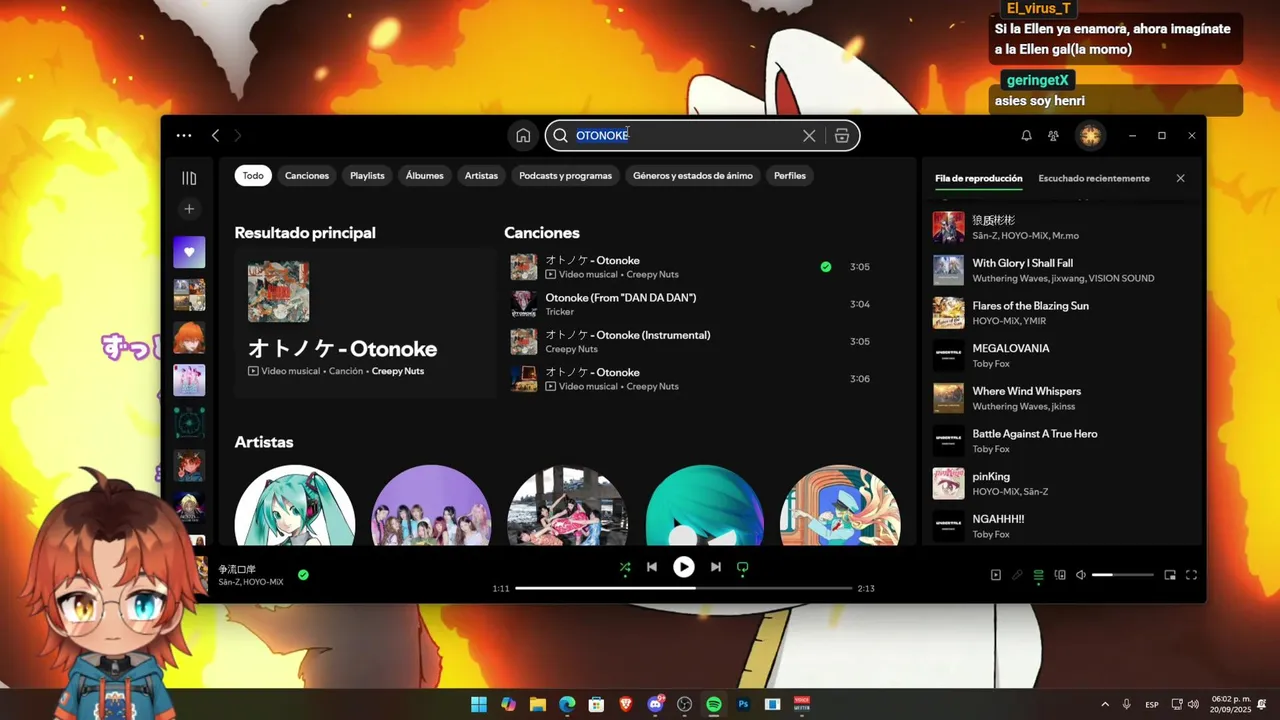This screenshot has height=720, width=1280.
Task: Open the Browse icon in search bar
Action: coord(842,136)
